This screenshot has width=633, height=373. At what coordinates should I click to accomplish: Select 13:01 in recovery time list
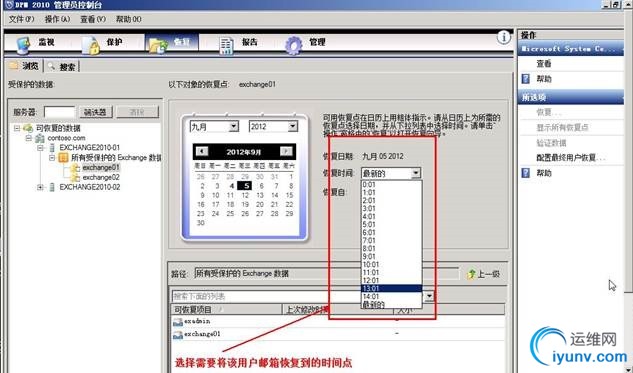[391, 289]
